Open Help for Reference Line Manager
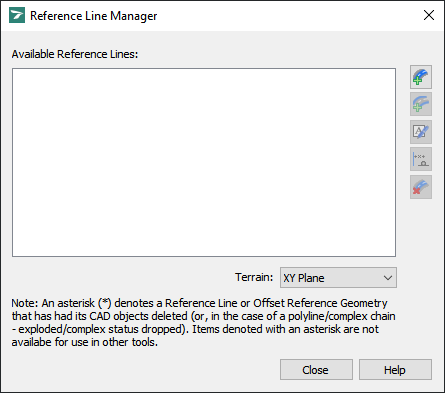The height and width of the screenshot is (393, 445). (395, 369)
